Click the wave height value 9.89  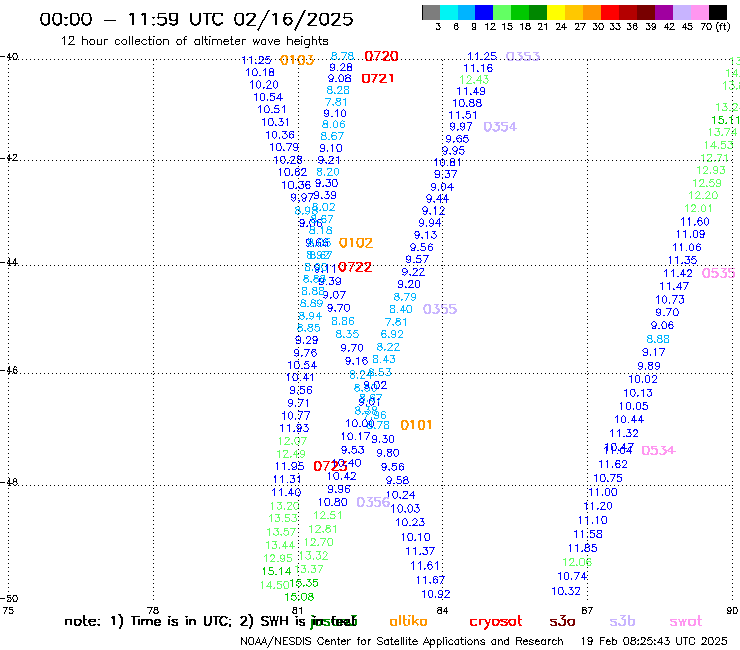[x=649, y=366]
